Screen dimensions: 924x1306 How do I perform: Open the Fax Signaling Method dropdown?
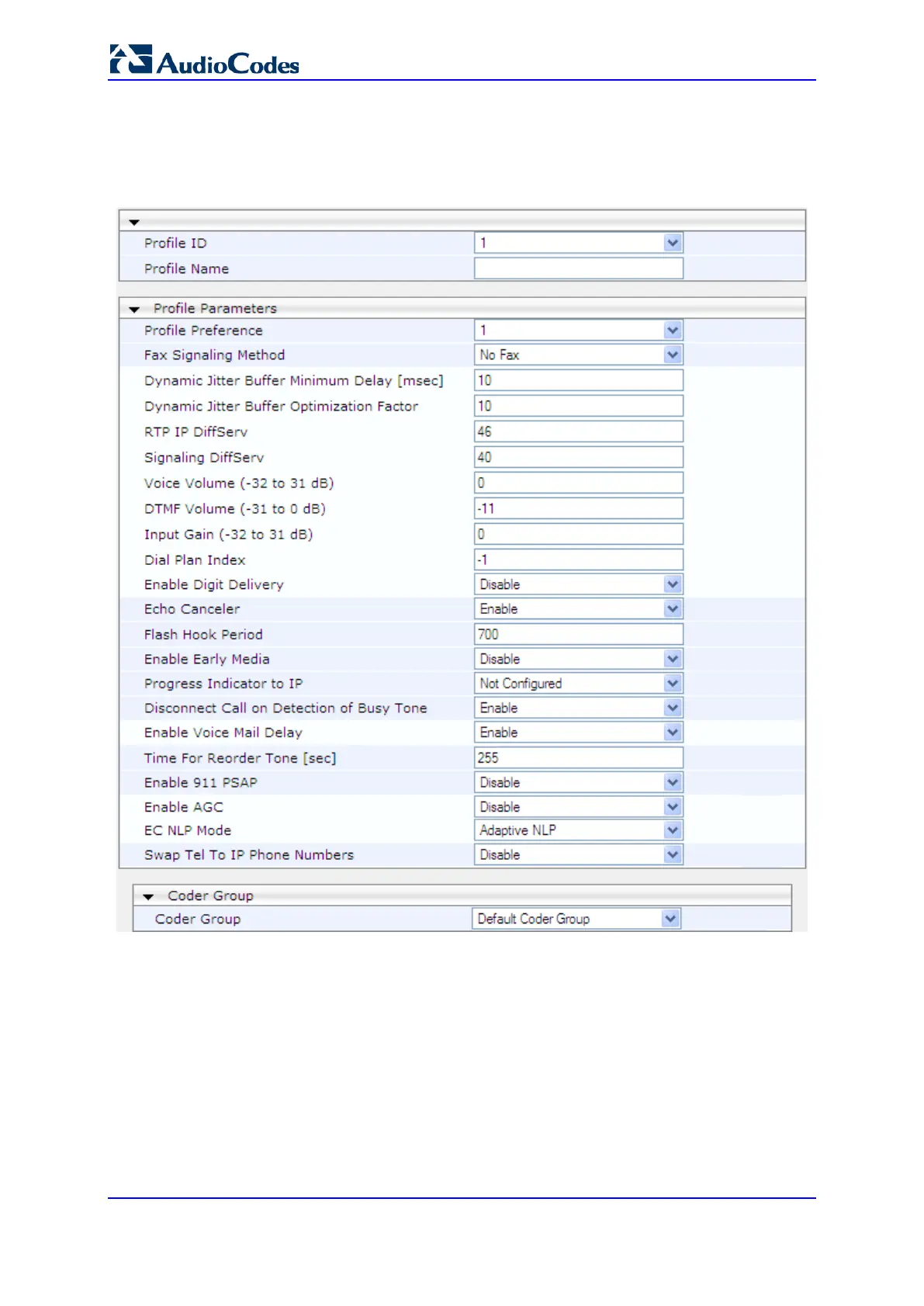pos(578,355)
